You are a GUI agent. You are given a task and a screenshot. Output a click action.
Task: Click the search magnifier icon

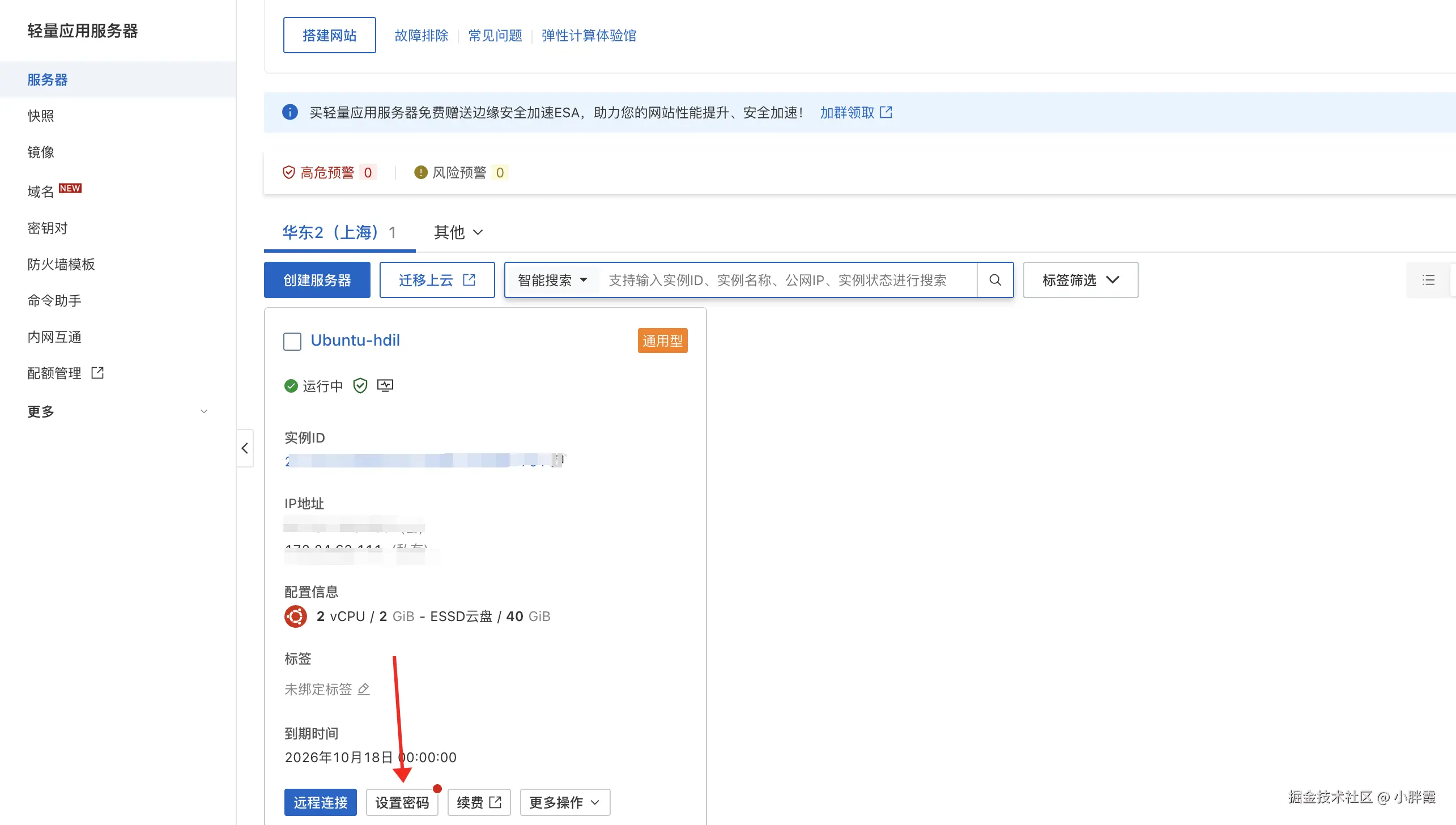pos(995,280)
